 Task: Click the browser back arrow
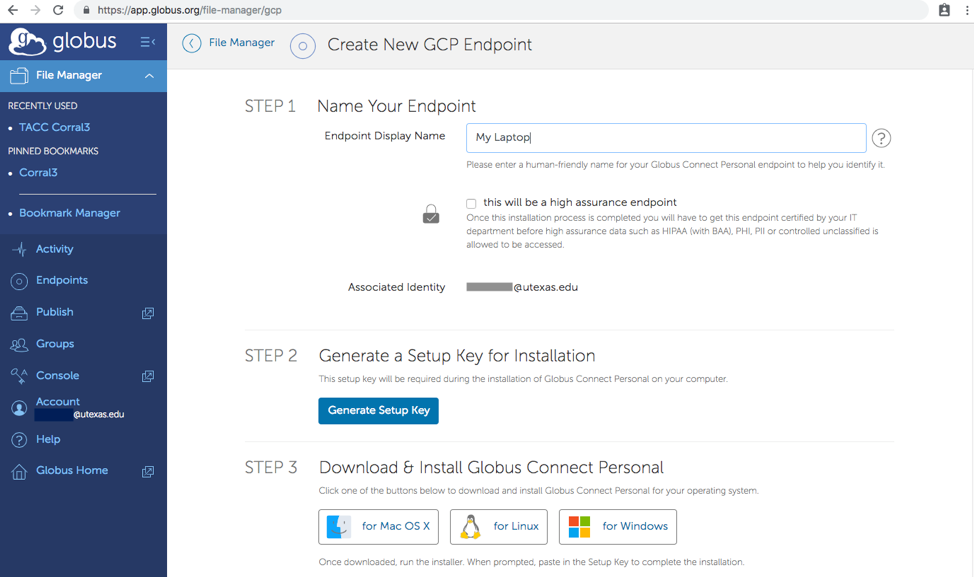click(12, 10)
